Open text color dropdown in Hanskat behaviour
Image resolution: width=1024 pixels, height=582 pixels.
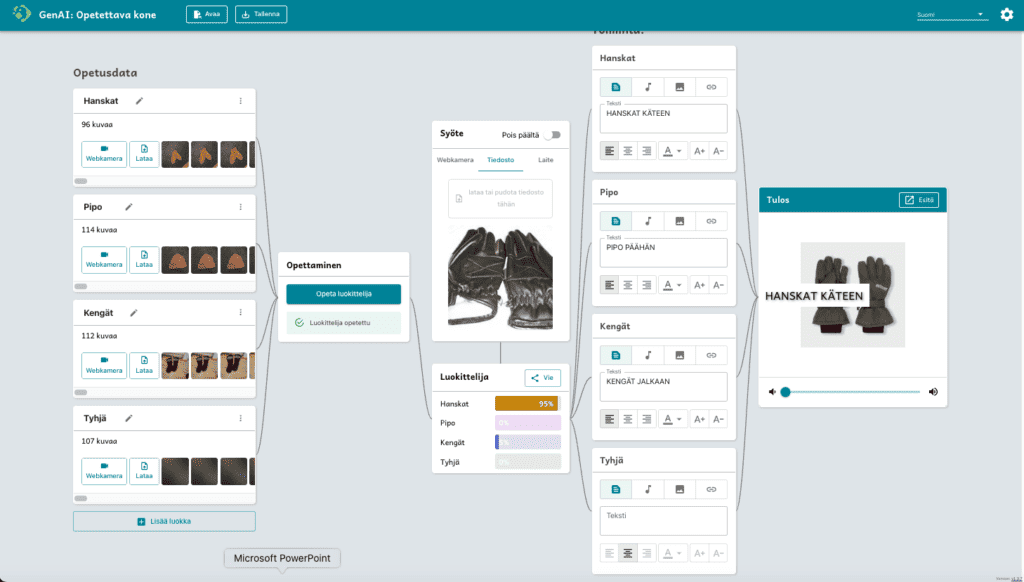coord(672,151)
